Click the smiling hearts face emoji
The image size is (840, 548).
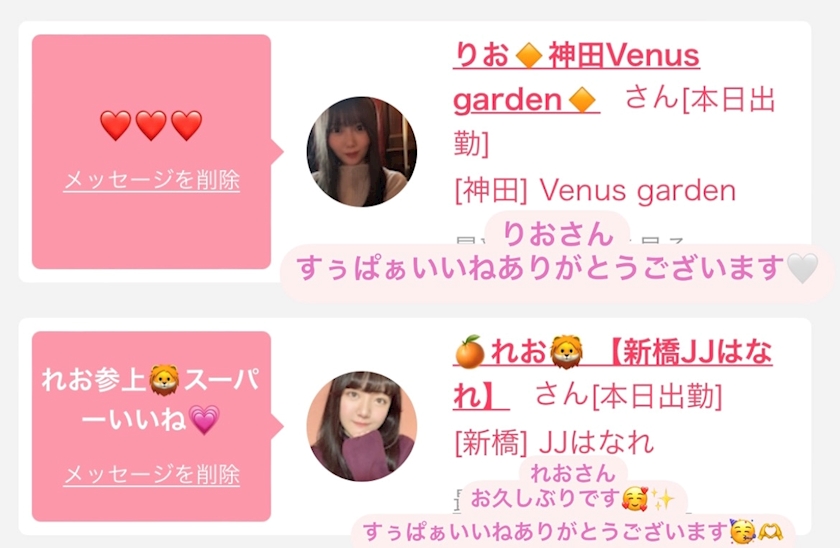[635, 499]
